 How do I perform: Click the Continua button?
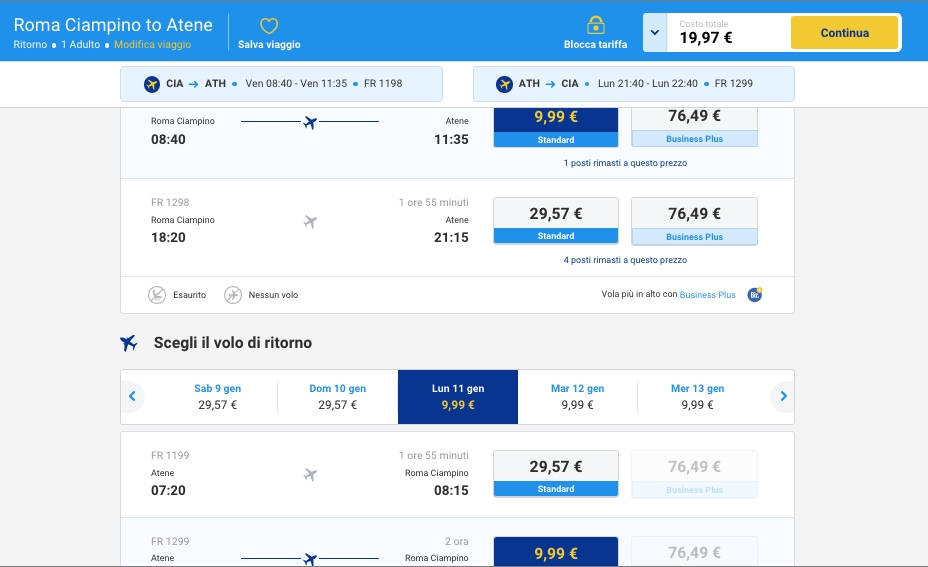coord(845,33)
